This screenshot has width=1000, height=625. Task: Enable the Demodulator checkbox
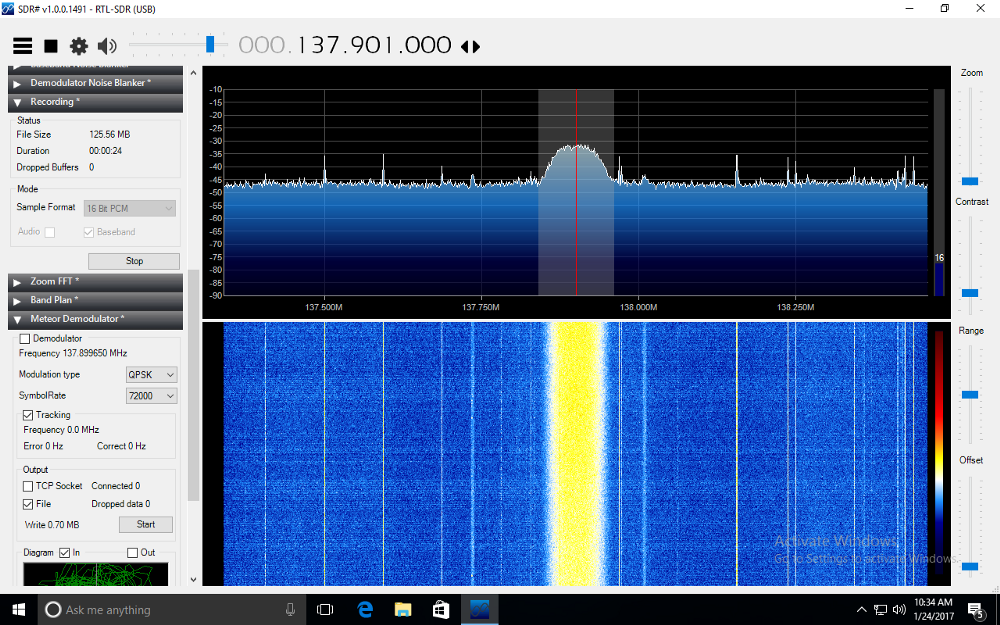point(26,339)
